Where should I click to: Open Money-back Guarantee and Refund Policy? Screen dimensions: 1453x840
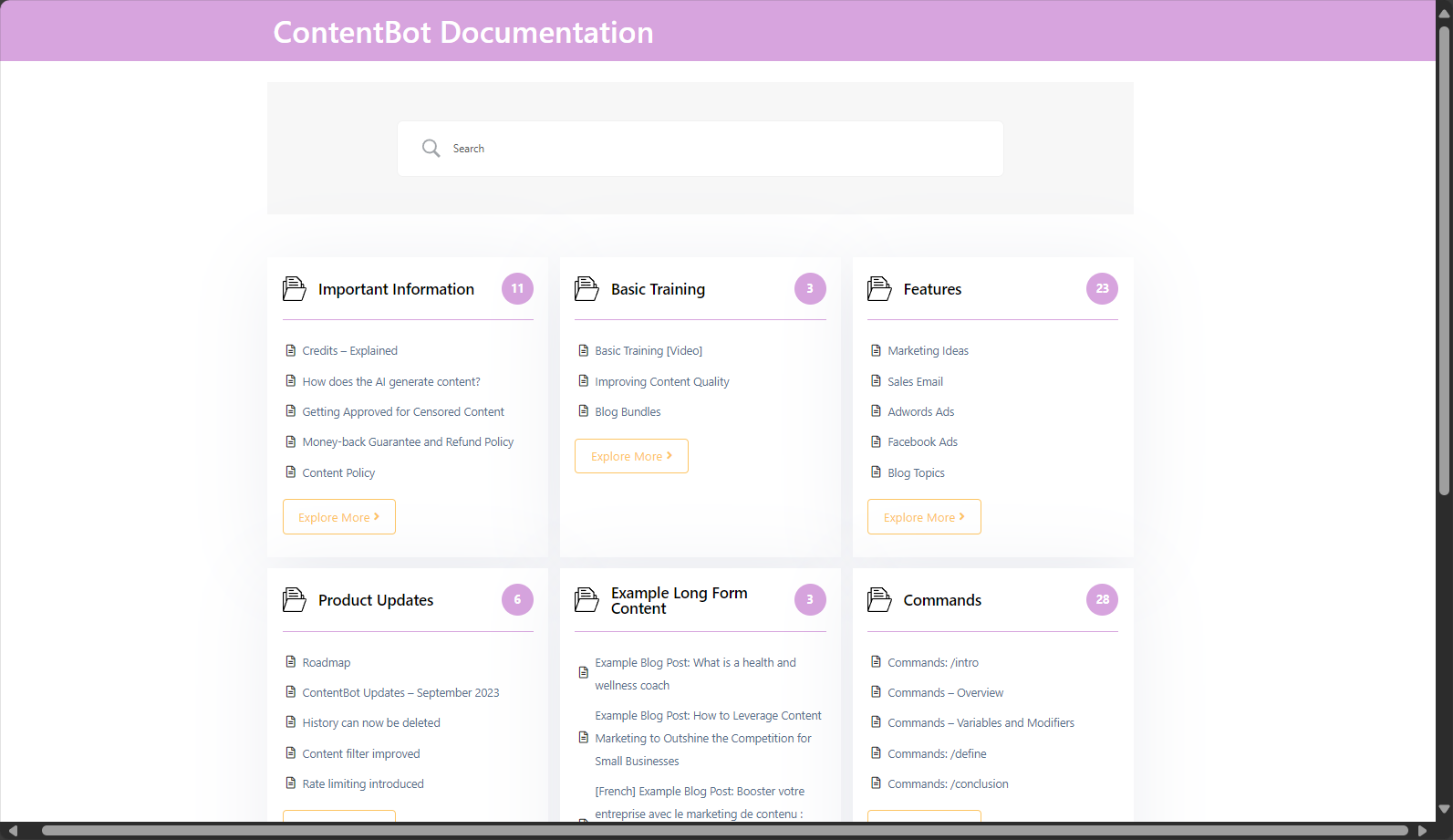point(408,442)
